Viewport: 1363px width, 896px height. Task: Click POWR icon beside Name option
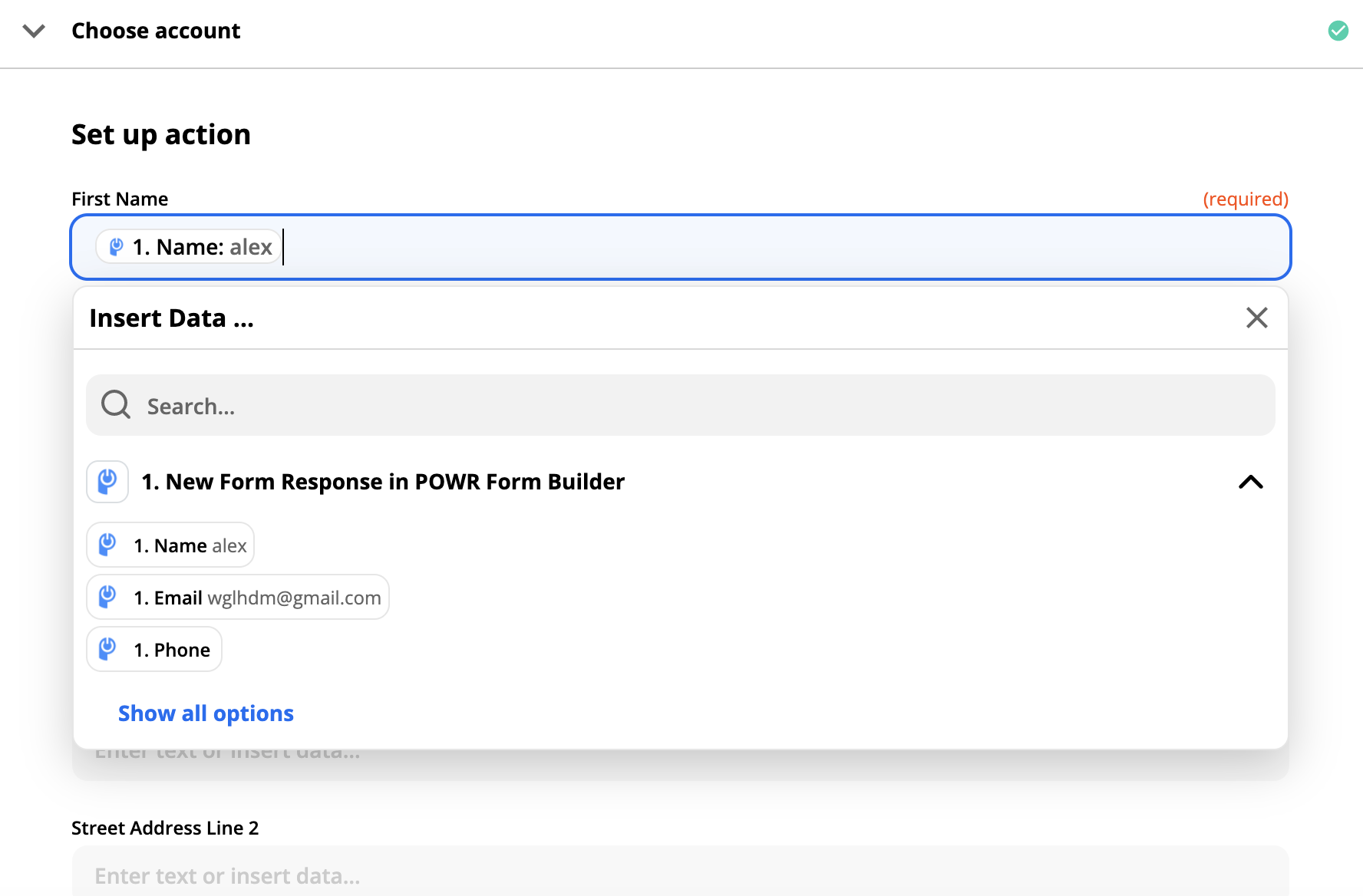[107, 545]
